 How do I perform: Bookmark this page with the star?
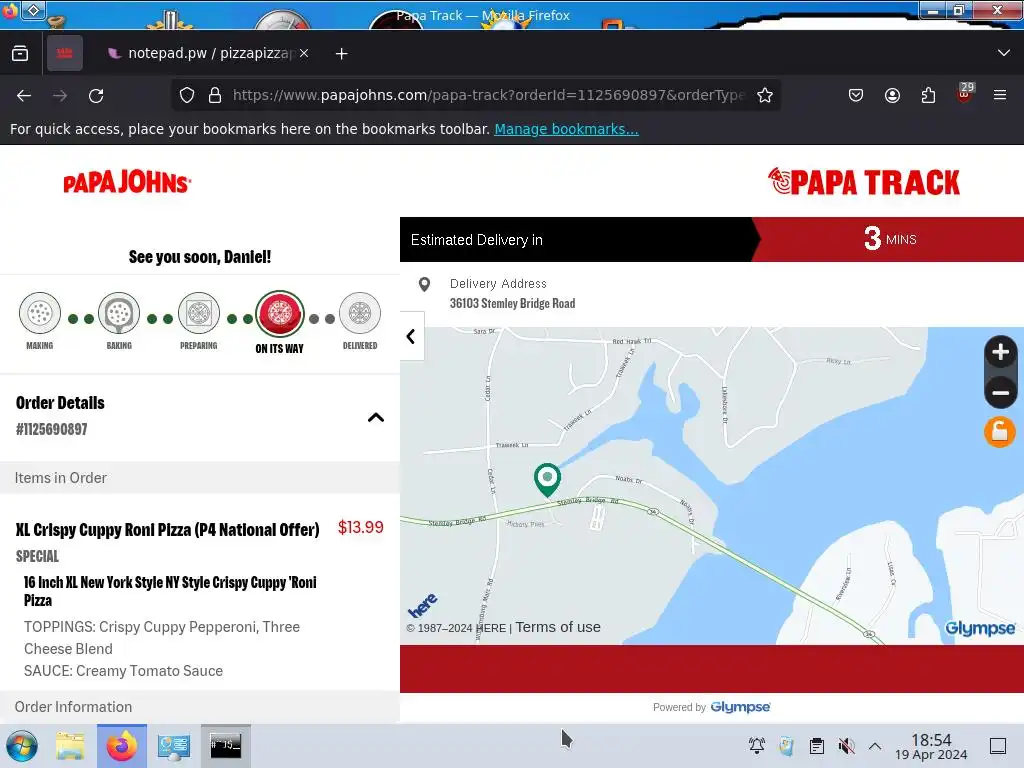[765, 95]
